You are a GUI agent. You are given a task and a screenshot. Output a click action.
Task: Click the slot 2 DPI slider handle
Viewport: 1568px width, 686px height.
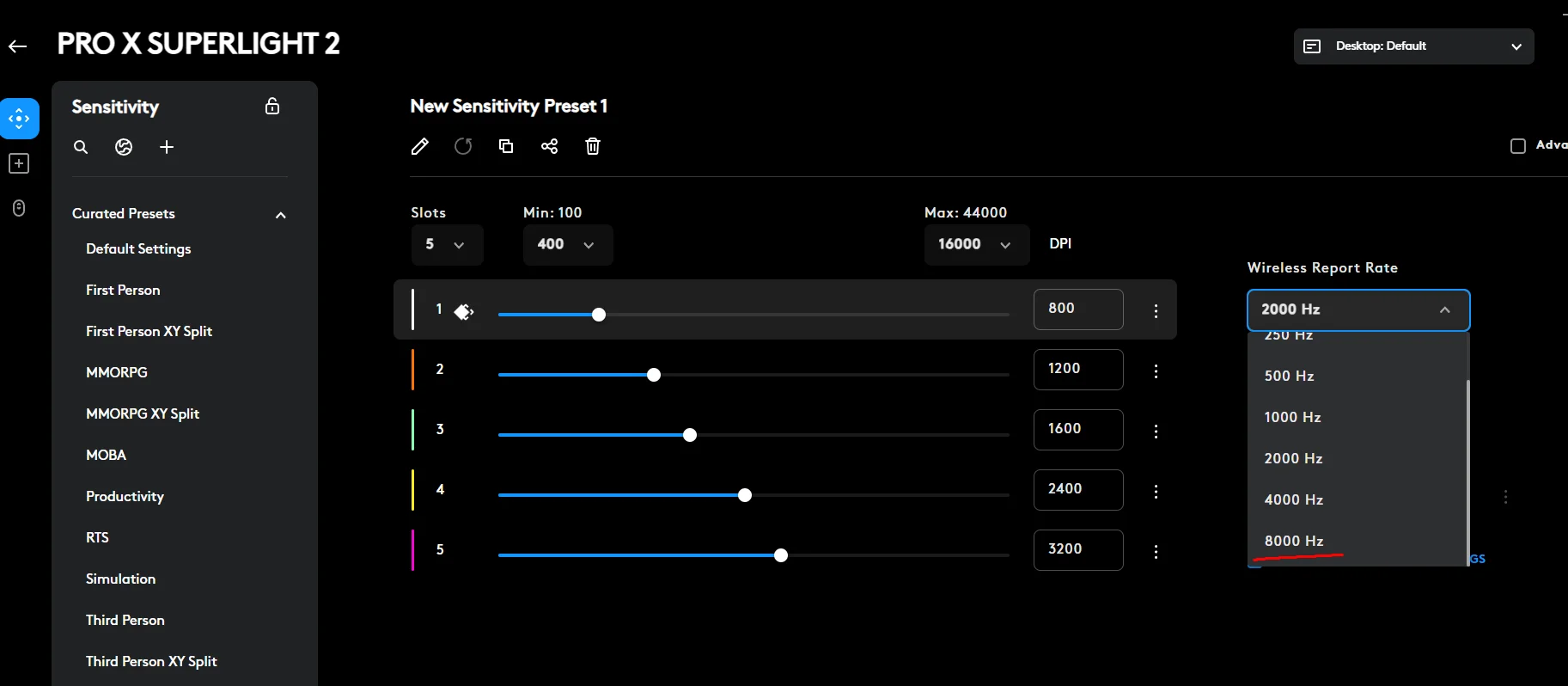(654, 375)
